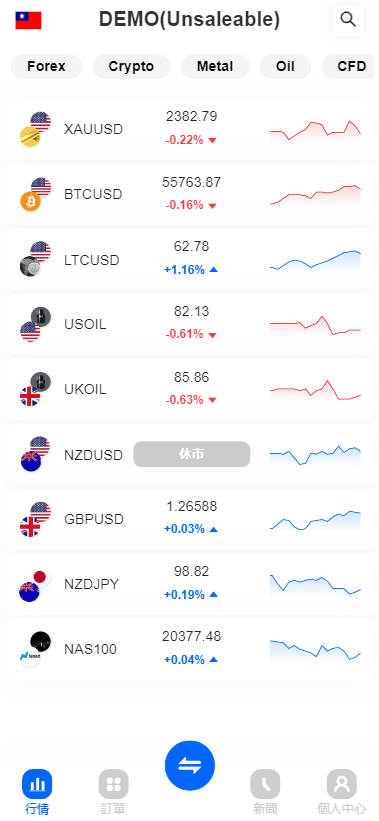The height and width of the screenshot is (821, 379).
Task: Select the Metal category tab
Action: 215,66
